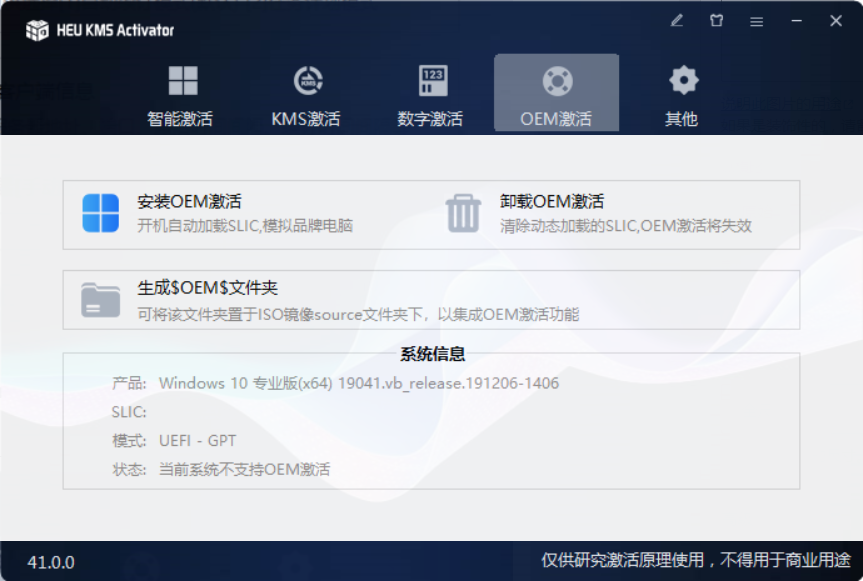This screenshot has height=581, width=863.
Task: Click the pencil edit icon in title bar
Action: point(676,20)
